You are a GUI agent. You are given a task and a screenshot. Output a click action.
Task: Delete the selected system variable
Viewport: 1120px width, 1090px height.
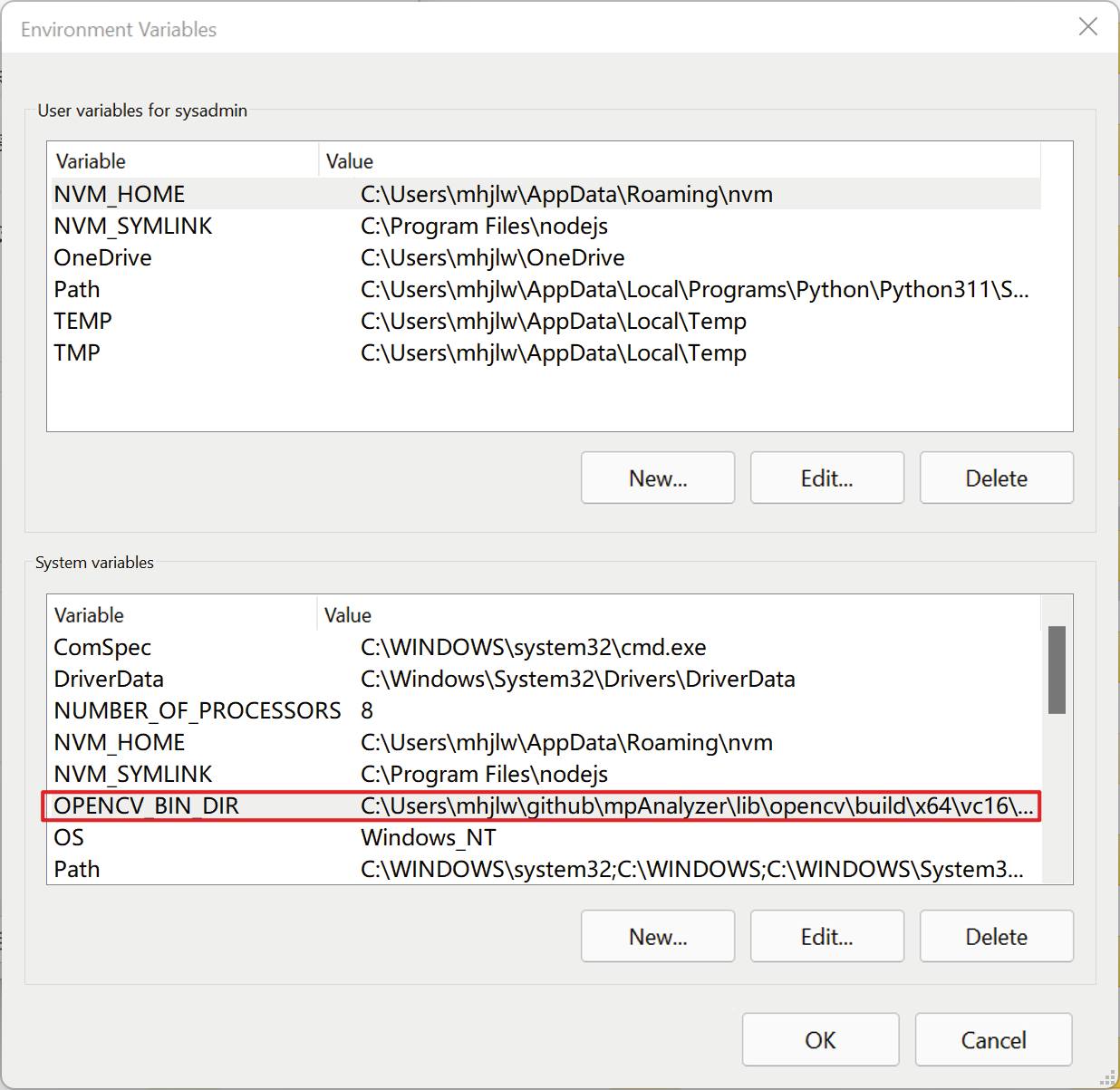(x=996, y=937)
